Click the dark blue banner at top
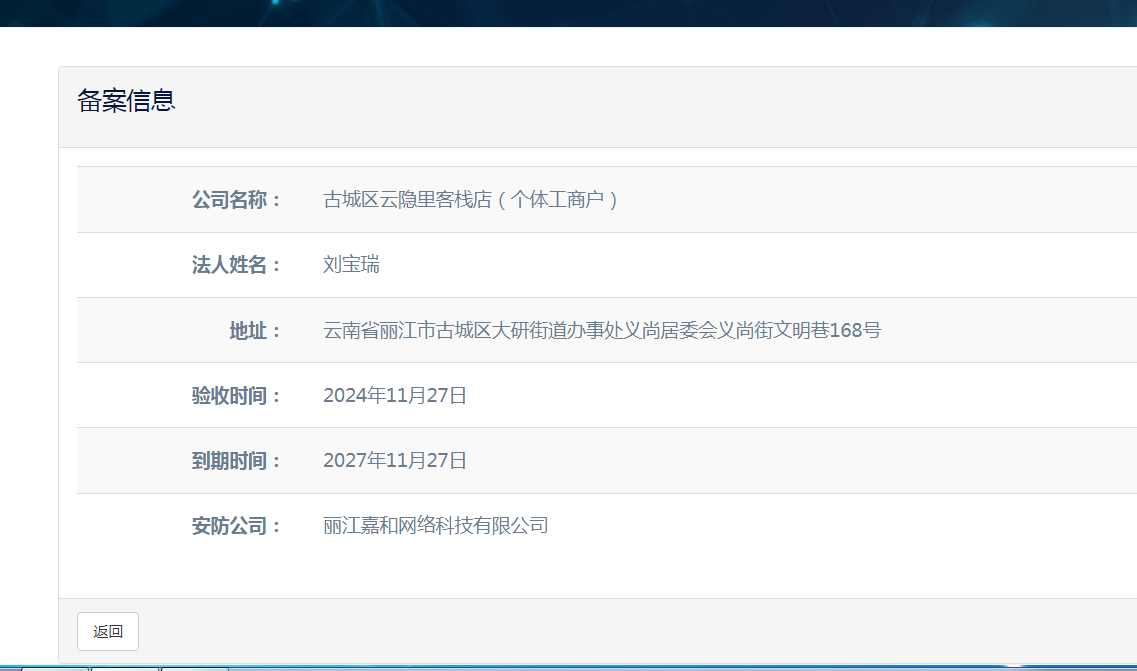This screenshot has height=671, width=1137. pyautogui.click(x=568, y=12)
